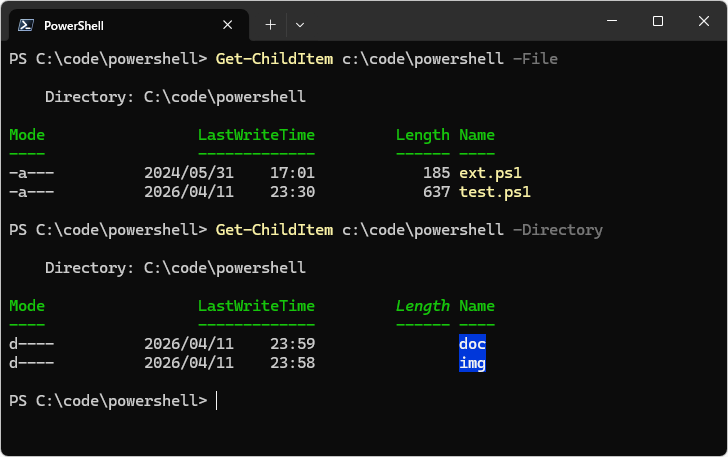Close the PowerShell tab
This screenshot has width=728, height=457.
229,24
